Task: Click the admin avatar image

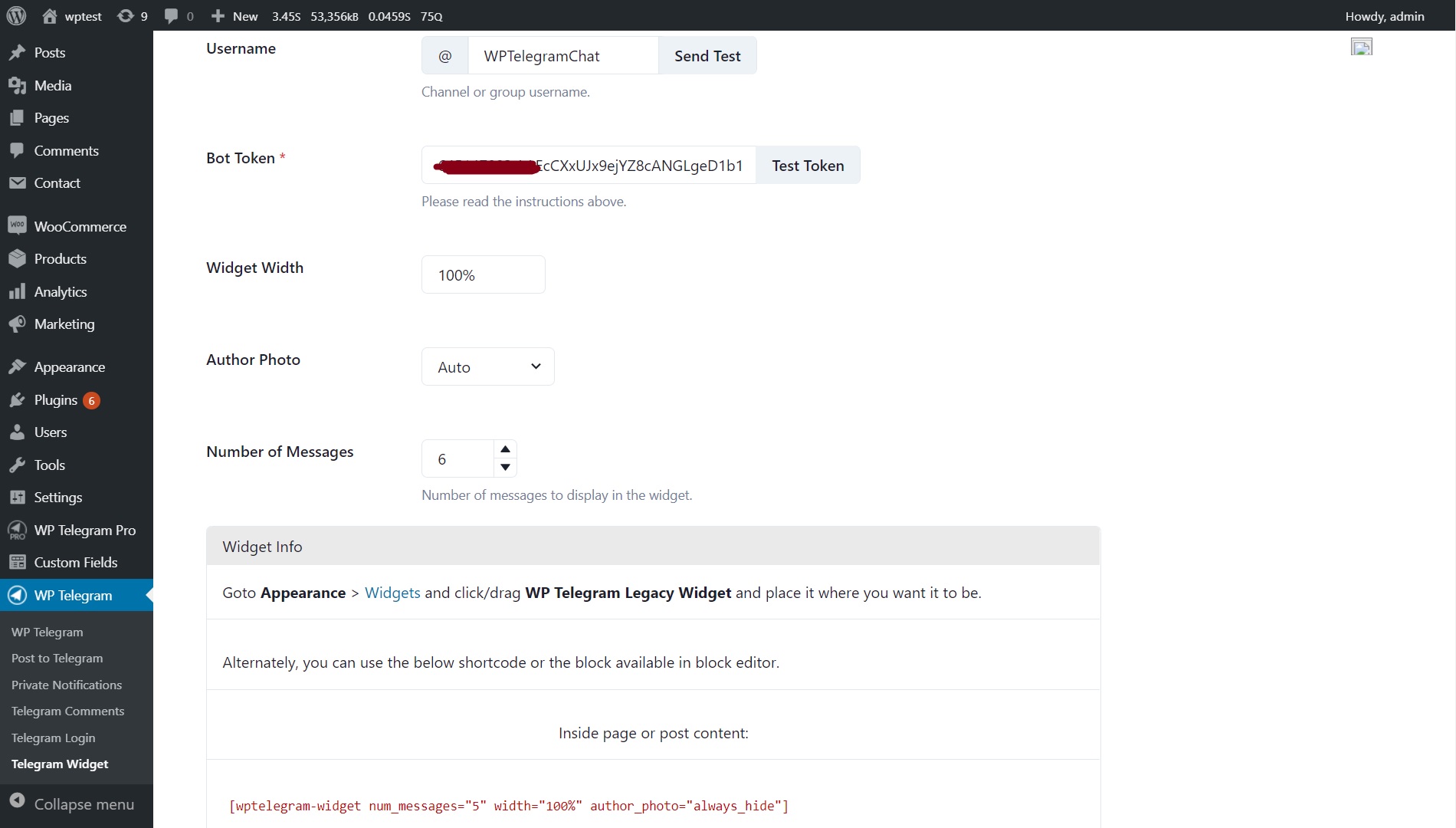Action: coord(1361,47)
